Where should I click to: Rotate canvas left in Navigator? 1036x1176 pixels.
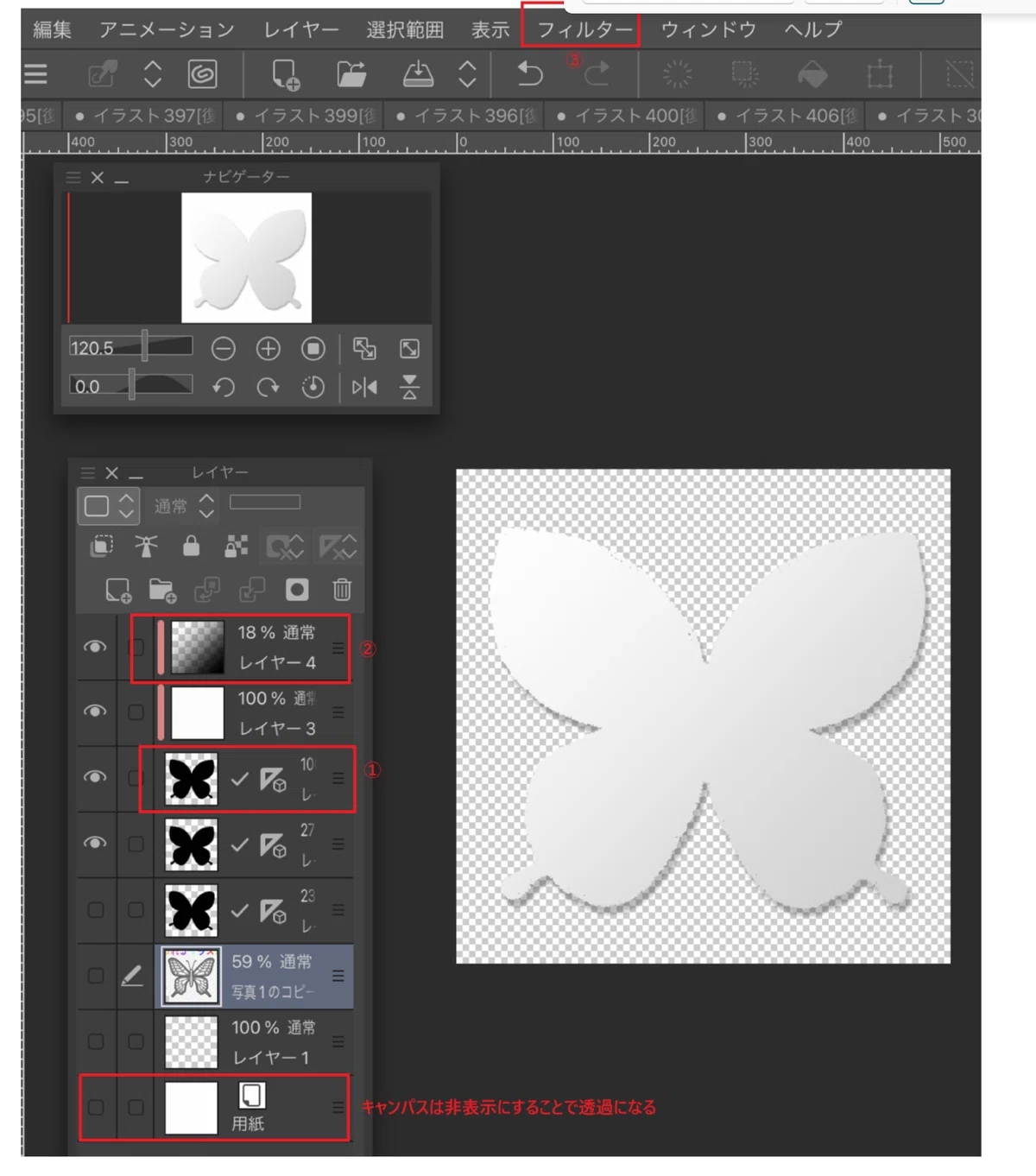[x=224, y=388]
